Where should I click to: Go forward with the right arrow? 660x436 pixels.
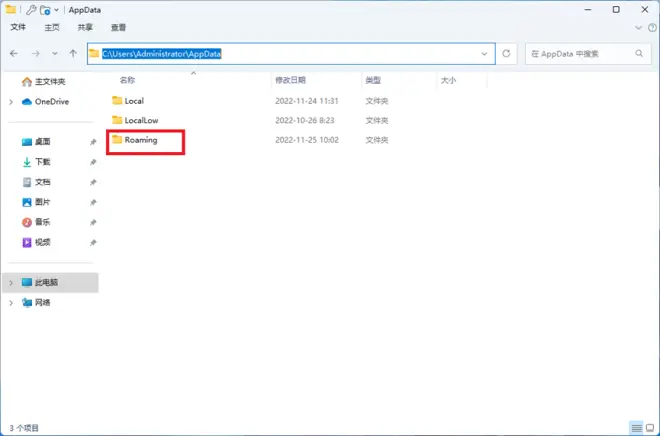click(x=36, y=53)
